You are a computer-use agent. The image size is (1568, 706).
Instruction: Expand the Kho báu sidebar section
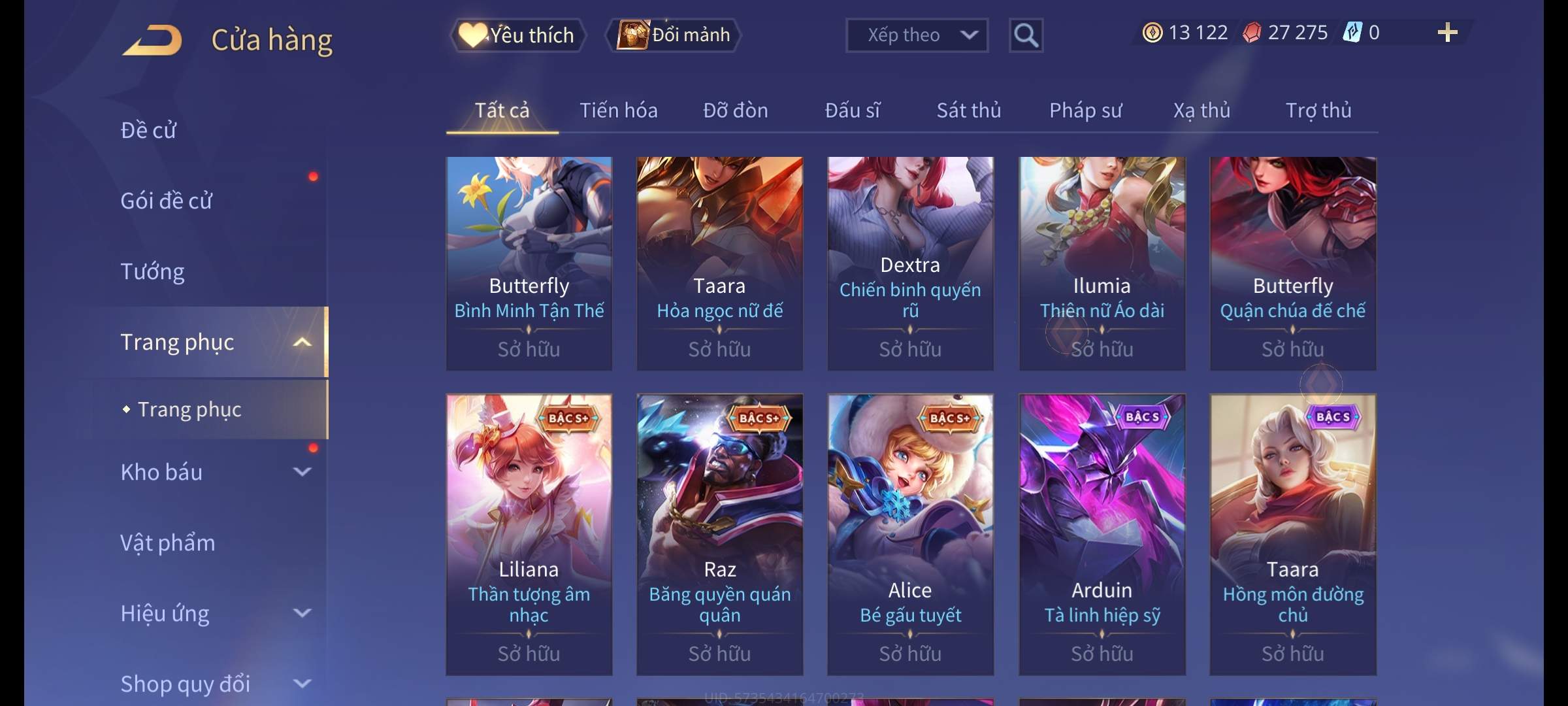[x=302, y=472]
